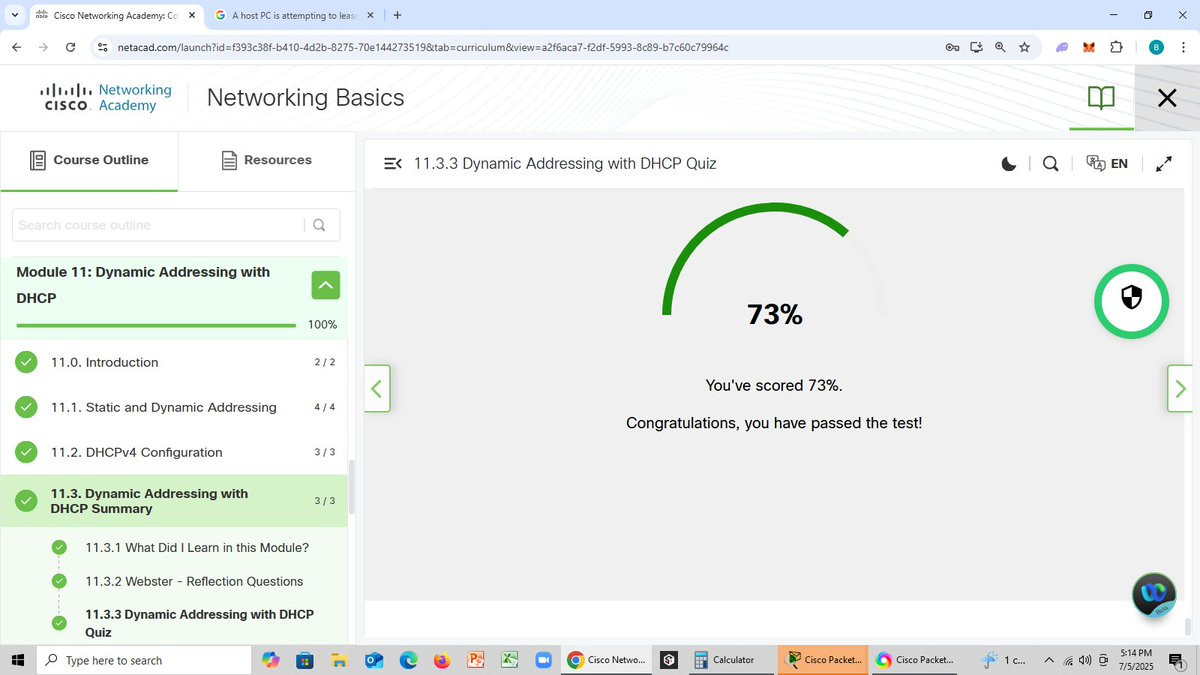Open the notifications center icon
The image size is (1200, 675).
1177,660
